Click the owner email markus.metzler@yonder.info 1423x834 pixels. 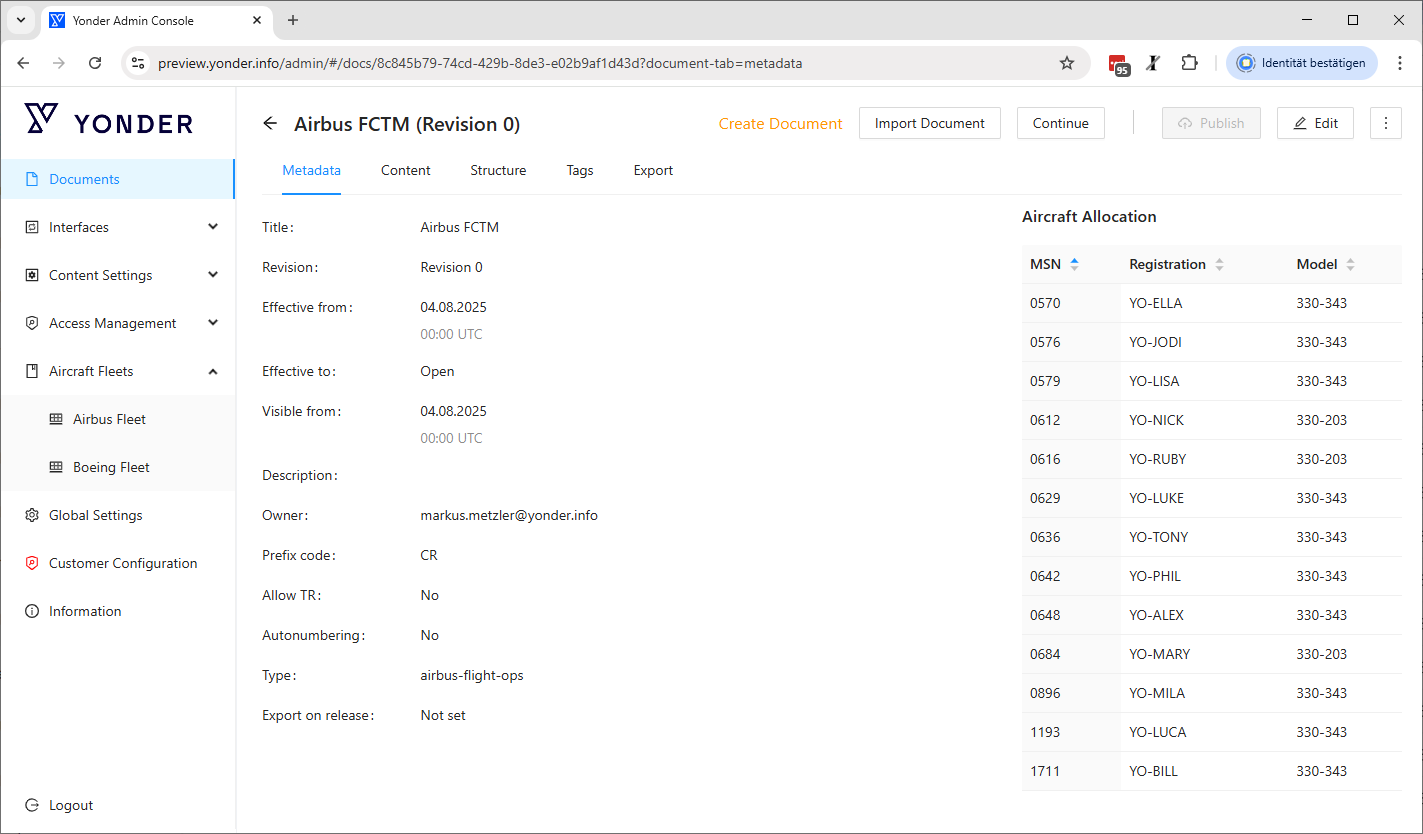509,515
